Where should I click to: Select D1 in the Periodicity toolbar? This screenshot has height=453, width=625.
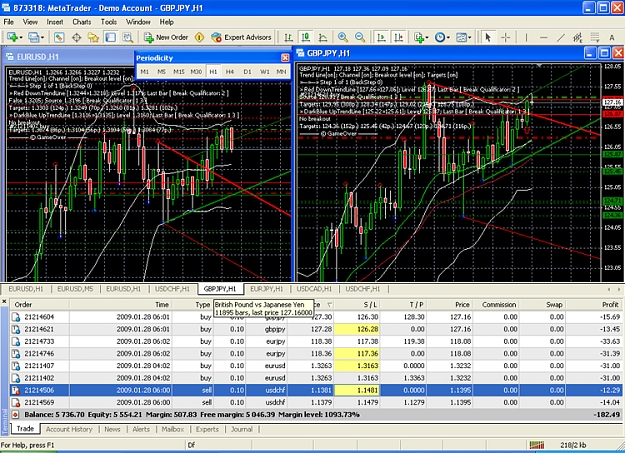[x=247, y=72]
